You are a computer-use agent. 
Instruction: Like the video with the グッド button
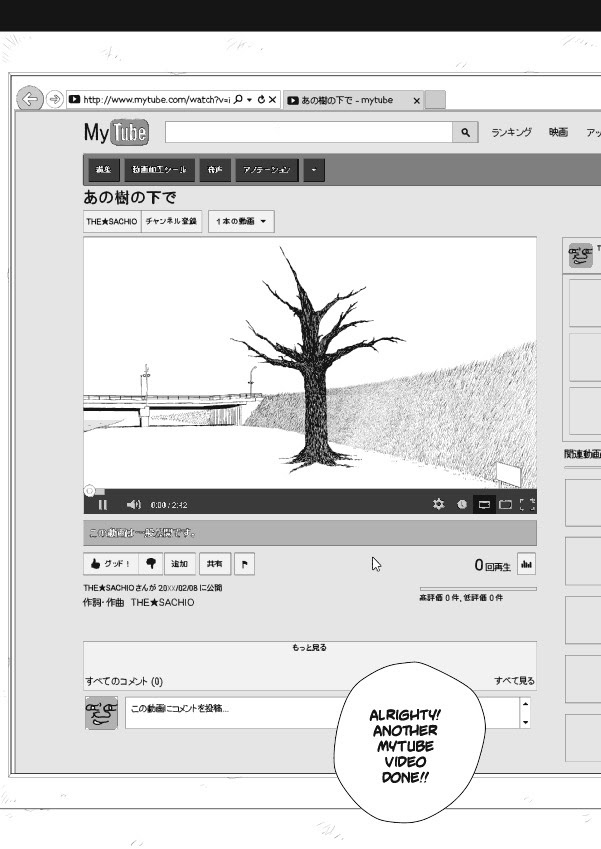click(x=110, y=564)
